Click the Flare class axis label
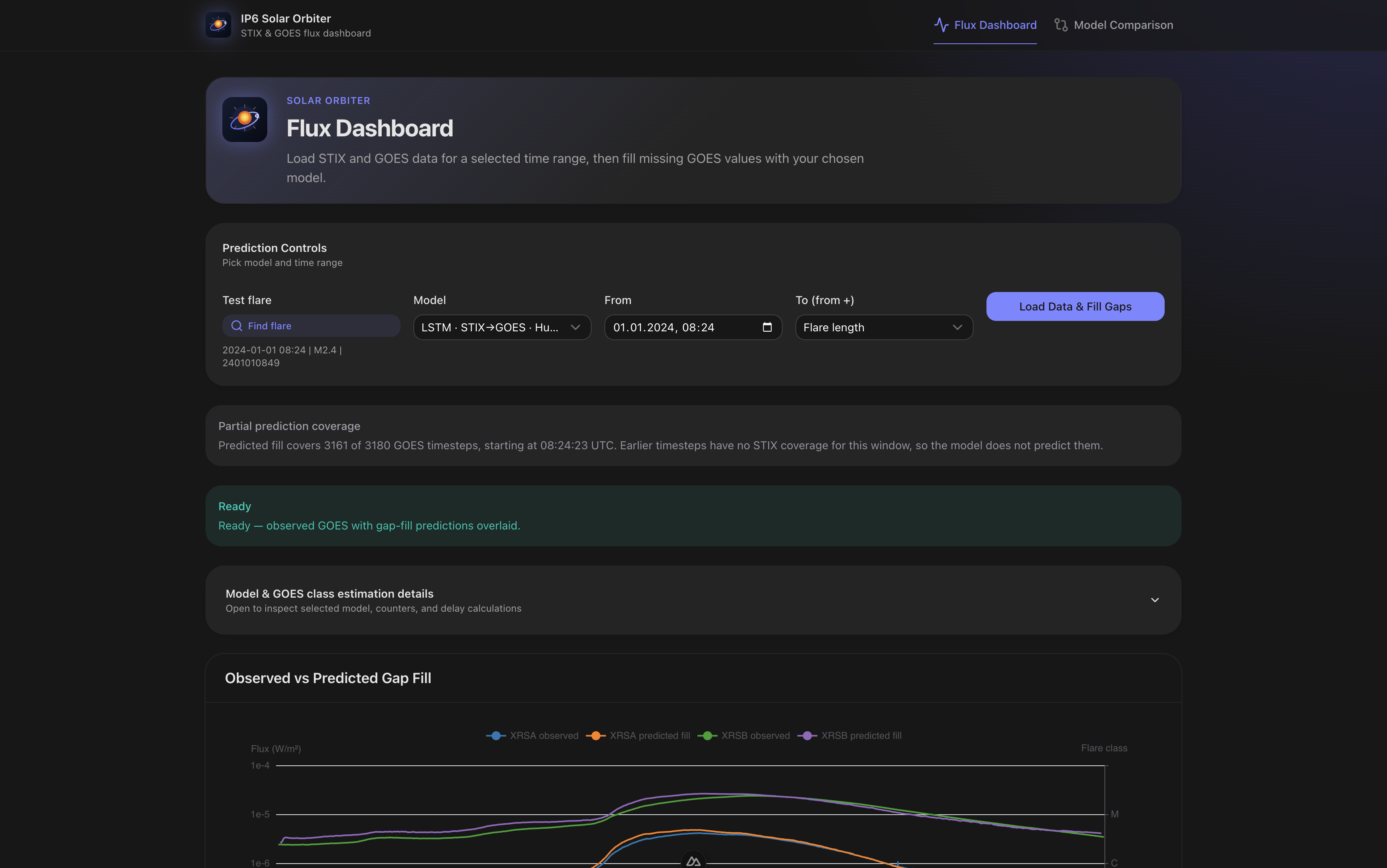The image size is (1387, 868). point(1104,748)
